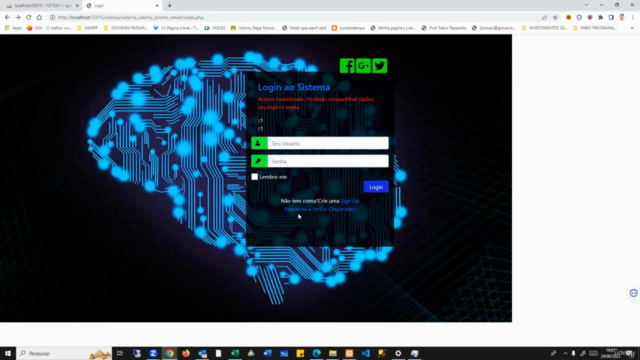Click the blue Login button
Image resolution: width=640 pixels, height=360 pixels.
pyautogui.click(x=376, y=187)
